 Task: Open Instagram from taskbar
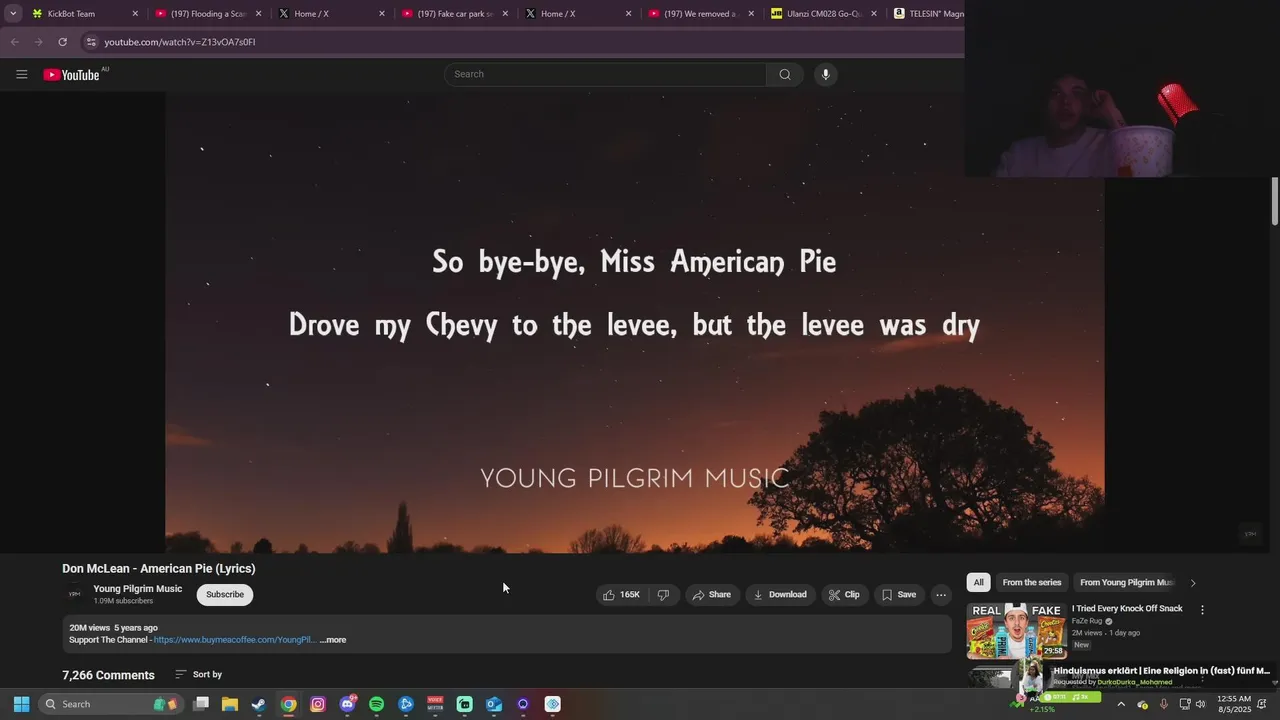pos(318,704)
